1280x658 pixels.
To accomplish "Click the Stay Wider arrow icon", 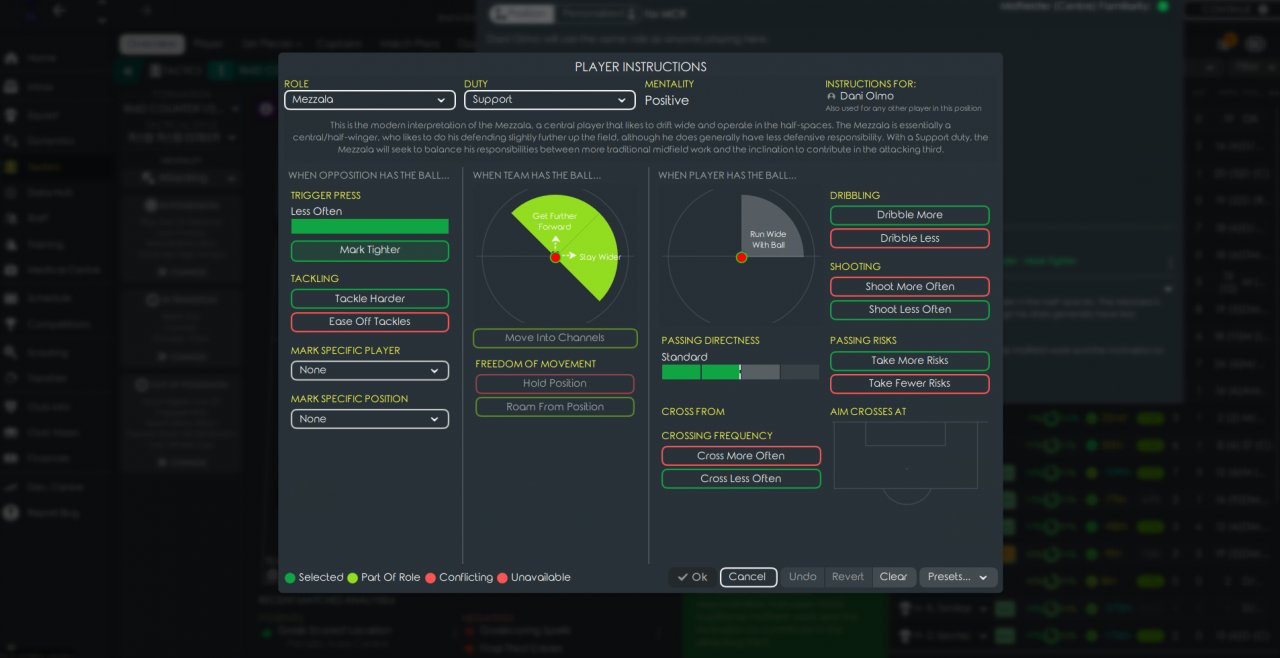I will 569,256.
